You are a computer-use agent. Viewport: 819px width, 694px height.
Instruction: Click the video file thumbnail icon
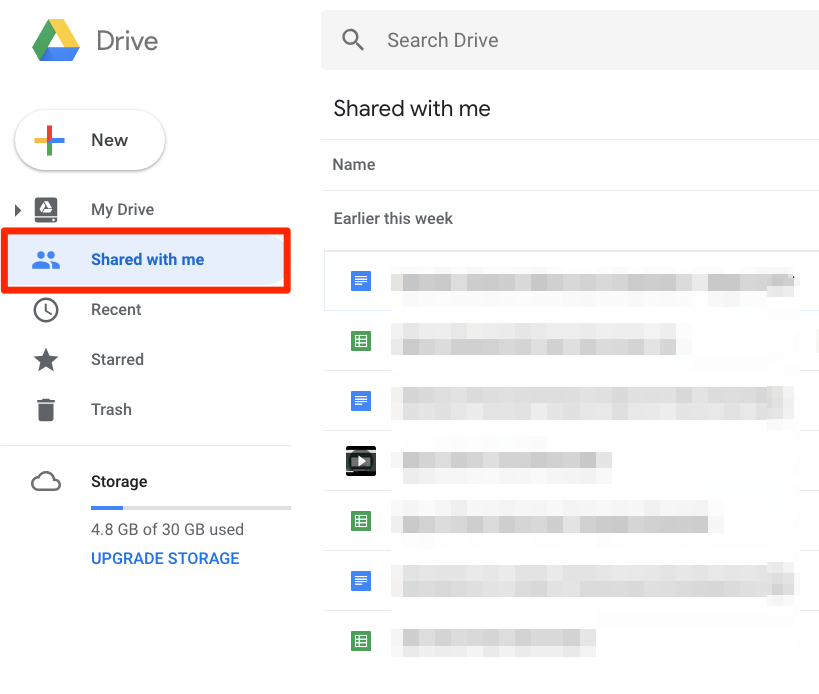click(x=360, y=460)
